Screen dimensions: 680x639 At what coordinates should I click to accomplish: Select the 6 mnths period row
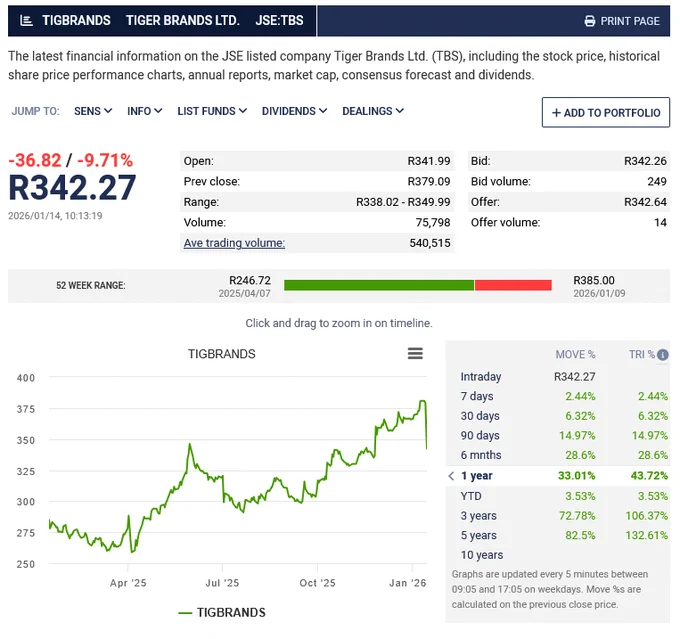(558, 455)
